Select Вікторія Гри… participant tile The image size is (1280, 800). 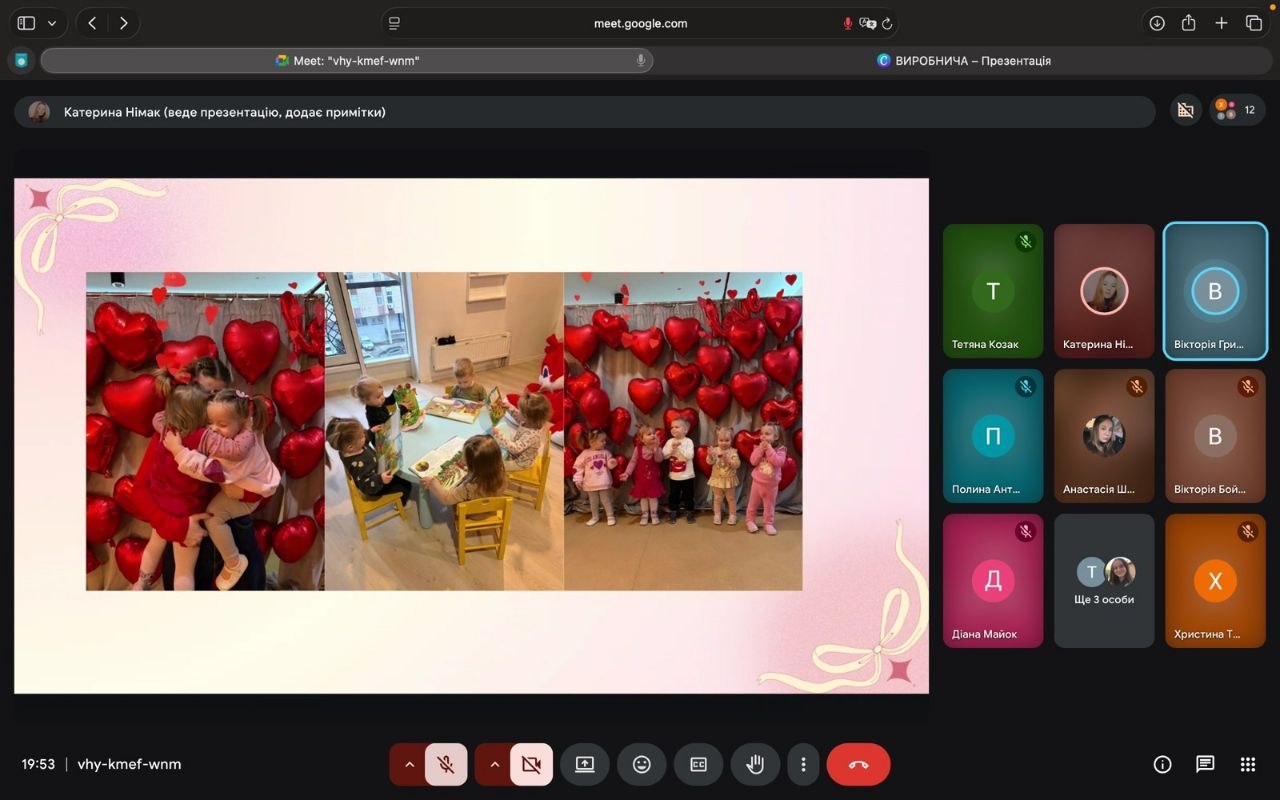pyautogui.click(x=1215, y=291)
